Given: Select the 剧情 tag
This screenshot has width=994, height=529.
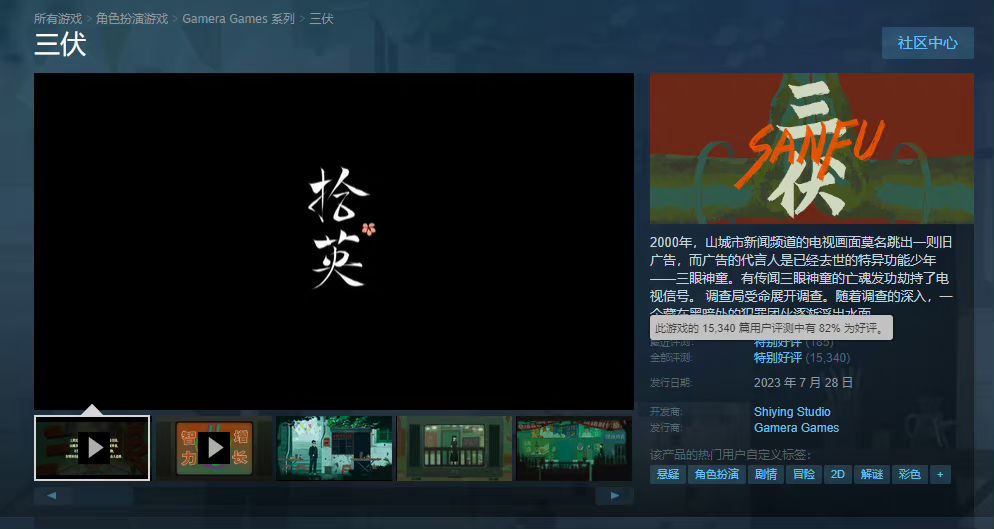Looking at the screenshot, I should tap(766, 474).
